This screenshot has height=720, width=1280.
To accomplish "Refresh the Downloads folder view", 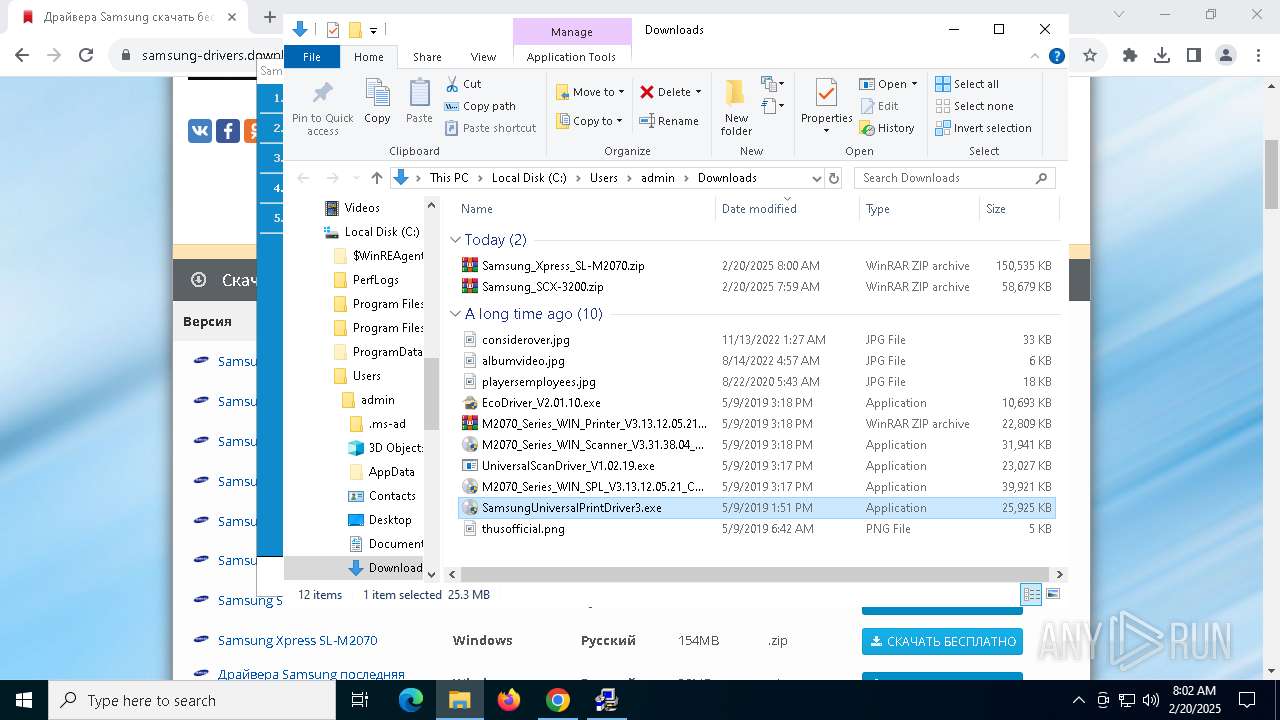I will coord(834,178).
